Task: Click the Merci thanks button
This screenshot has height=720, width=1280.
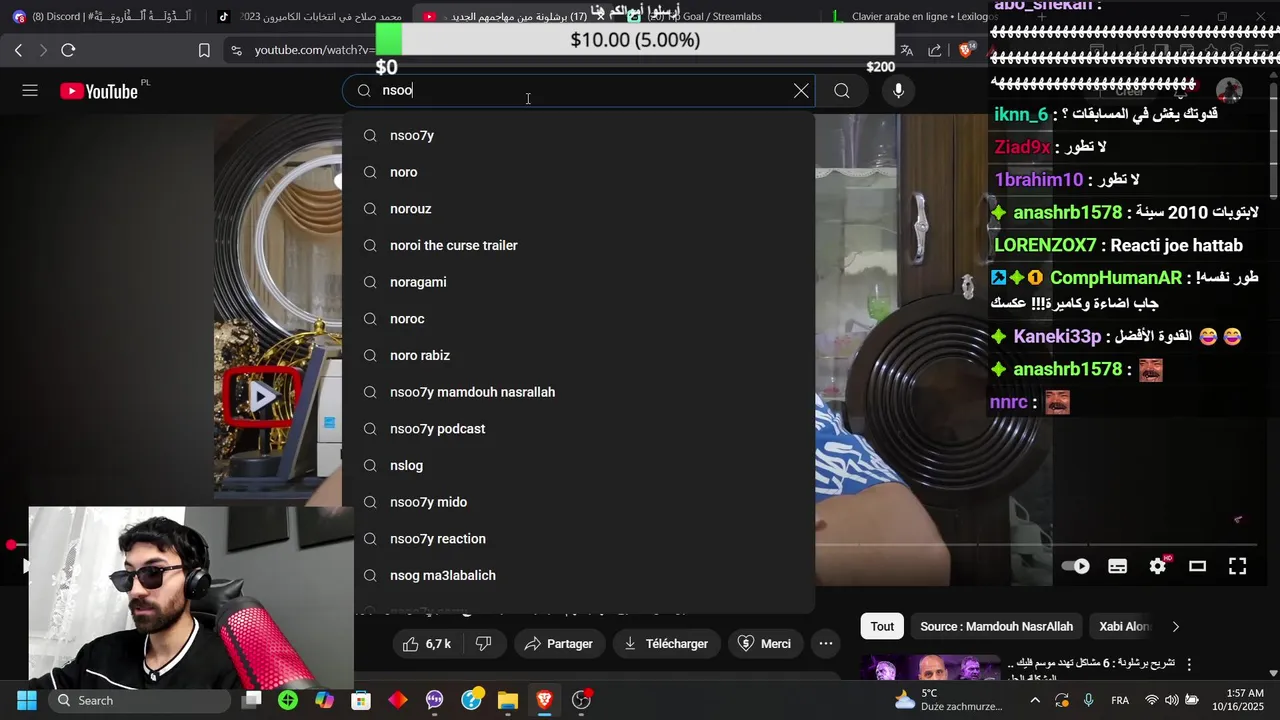Action: (x=764, y=644)
